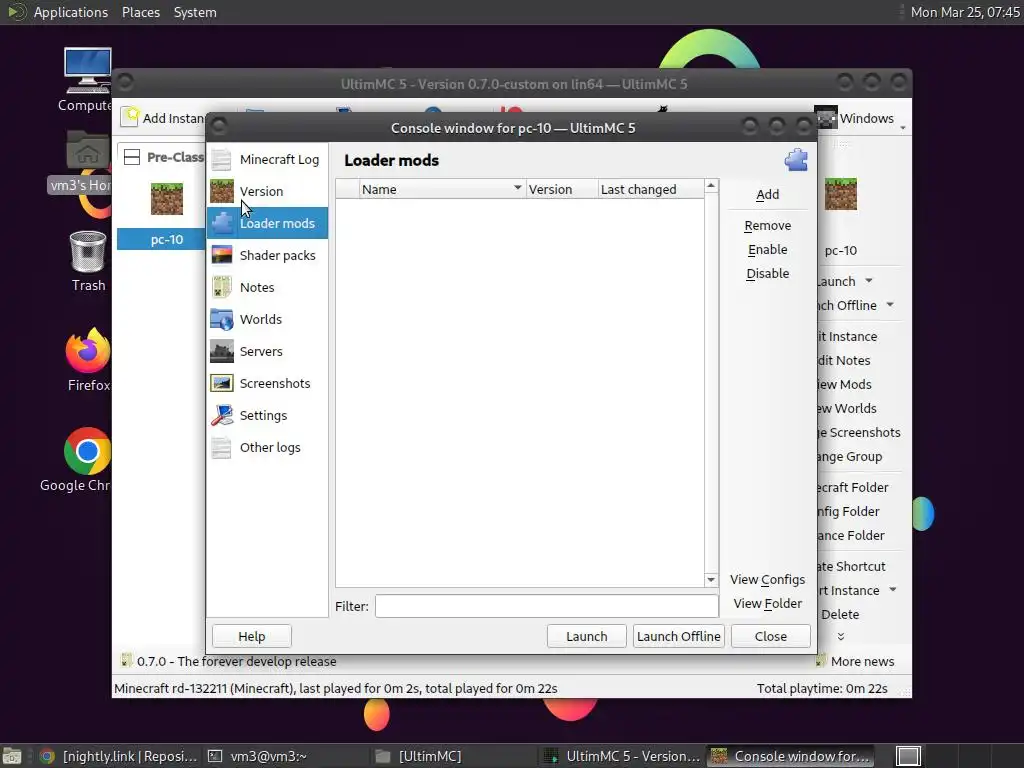Click the Launch Offline button in console window
The image size is (1024, 768).
pos(679,636)
